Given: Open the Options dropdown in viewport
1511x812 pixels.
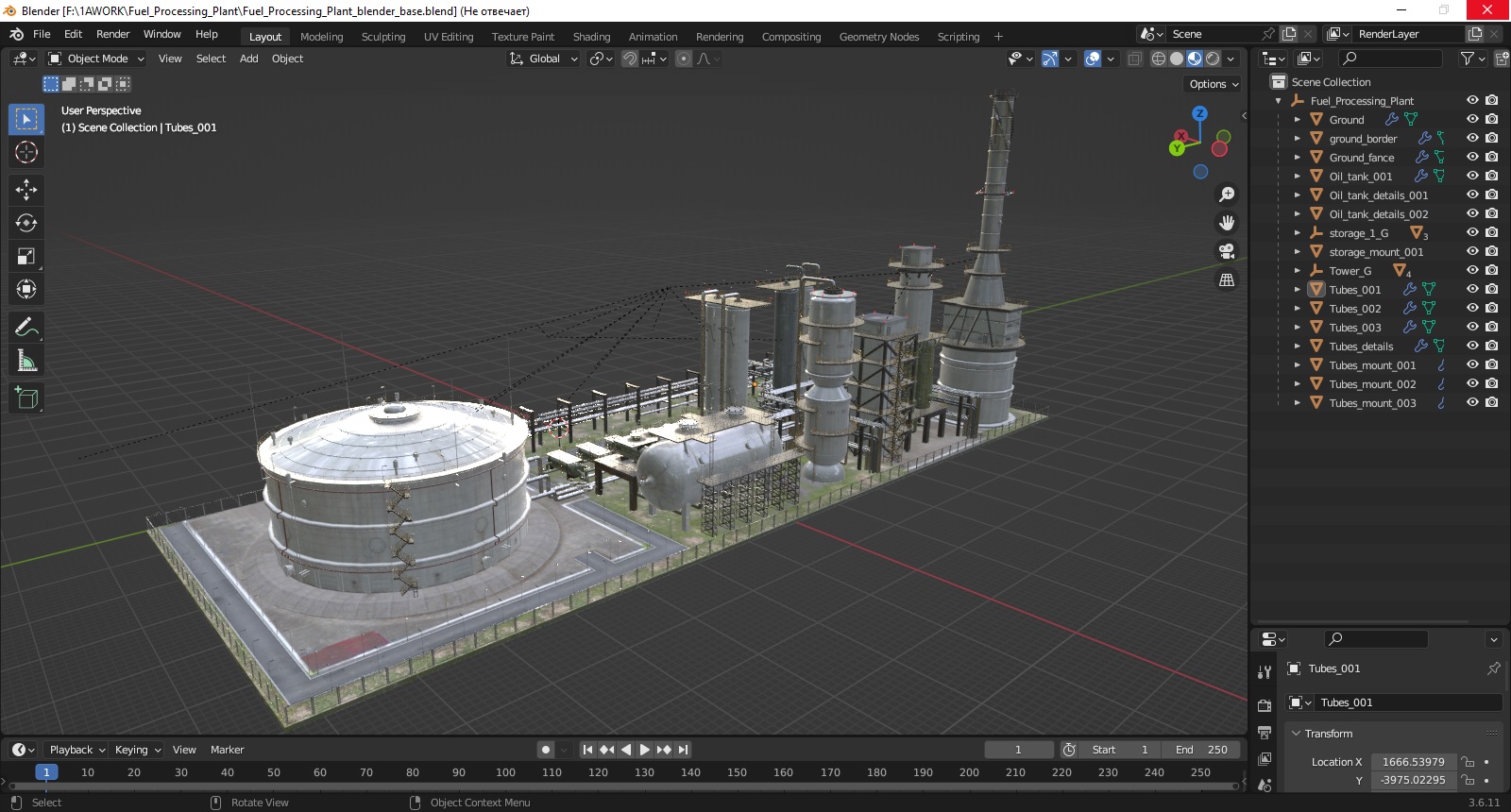Looking at the screenshot, I should tap(1214, 84).
